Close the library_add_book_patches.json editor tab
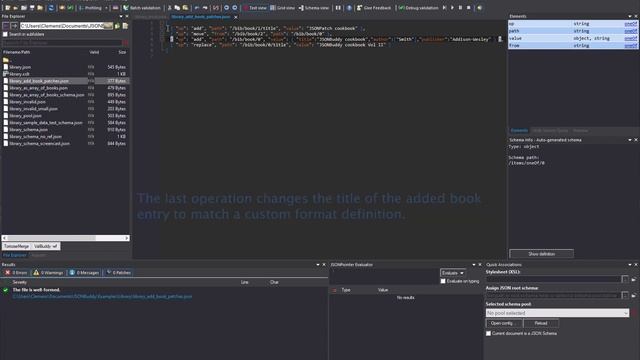640x360 pixels. click(x=236, y=17)
